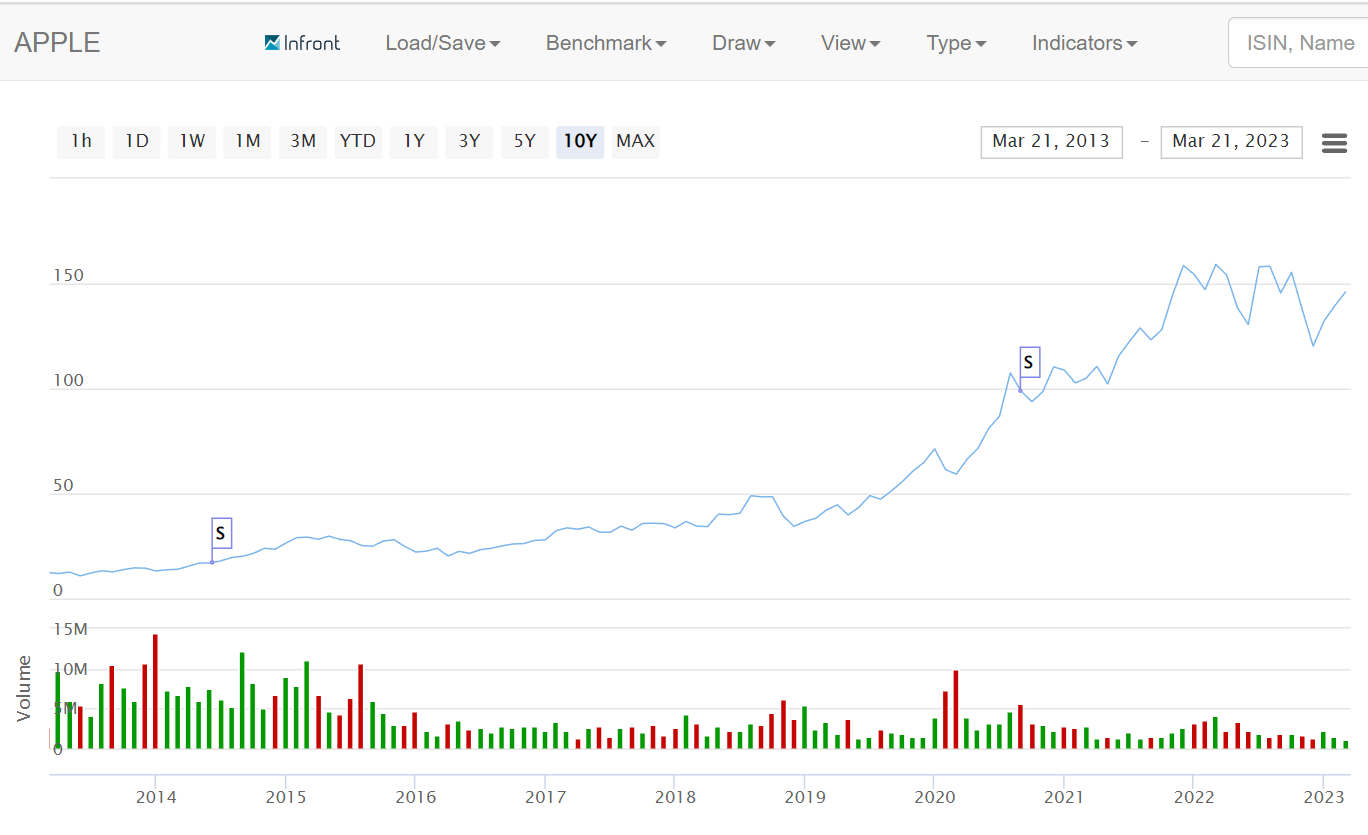
Task: Select the 1h time range
Action: 81,141
